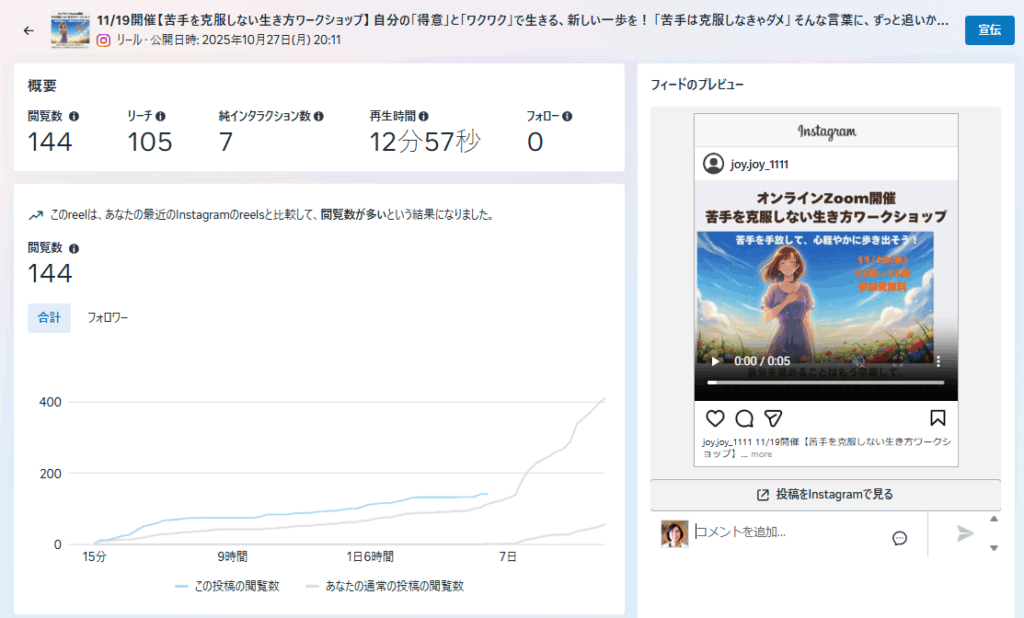Click info icon next to リーチ
Viewport: 1024px width, 618px height.
(161, 116)
